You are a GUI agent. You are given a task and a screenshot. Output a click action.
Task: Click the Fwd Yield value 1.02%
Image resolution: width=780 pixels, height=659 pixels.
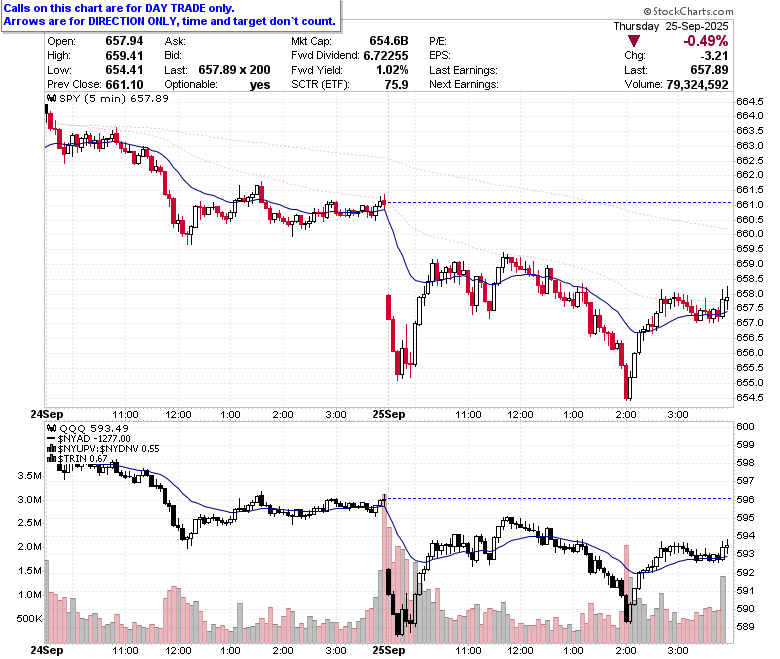pyautogui.click(x=392, y=70)
